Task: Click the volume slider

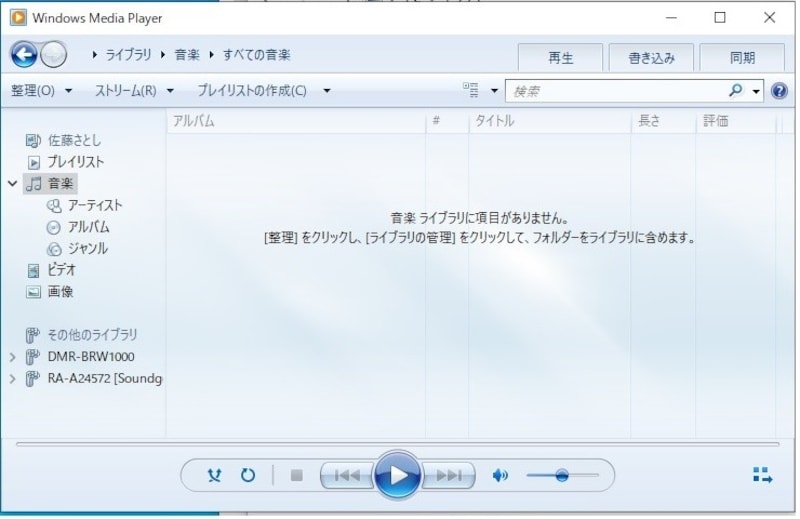Action: 564,477
